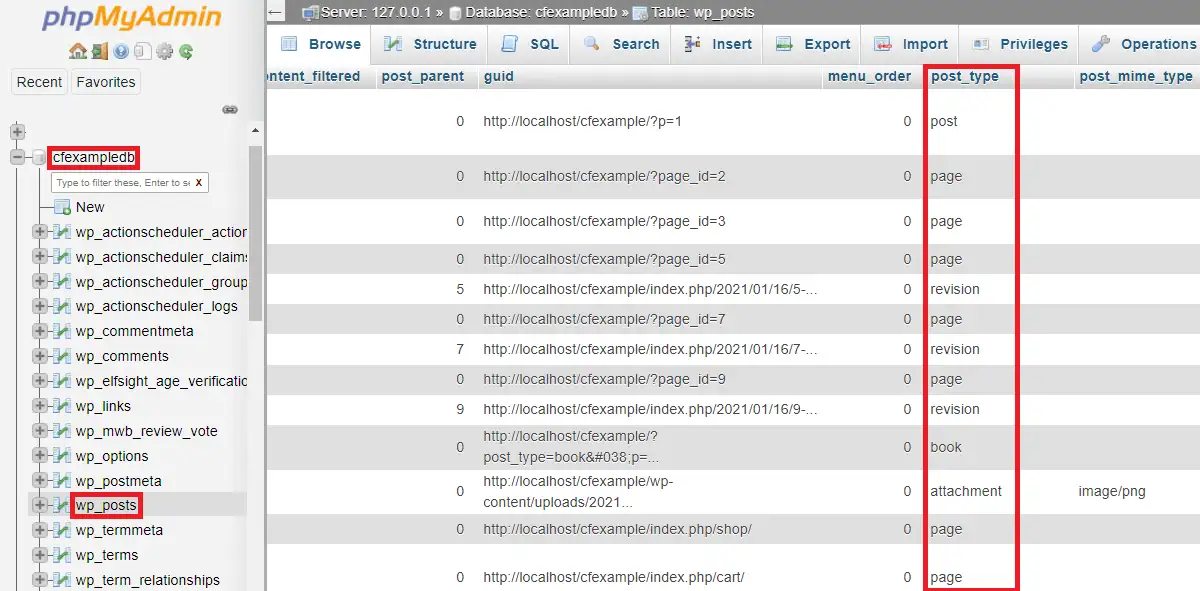Viewport: 1200px width, 591px height.
Task: Open navigation panel settings gear icon
Action: coord(165,51)
